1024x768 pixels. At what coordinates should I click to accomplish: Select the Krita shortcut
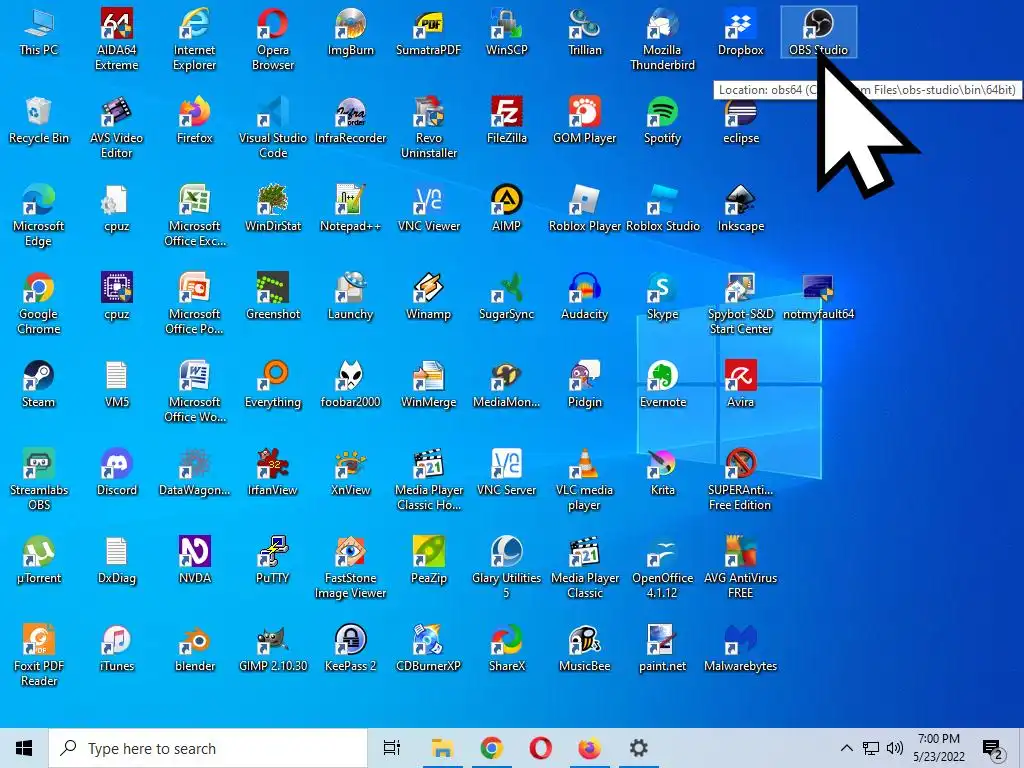click(662, 473)
